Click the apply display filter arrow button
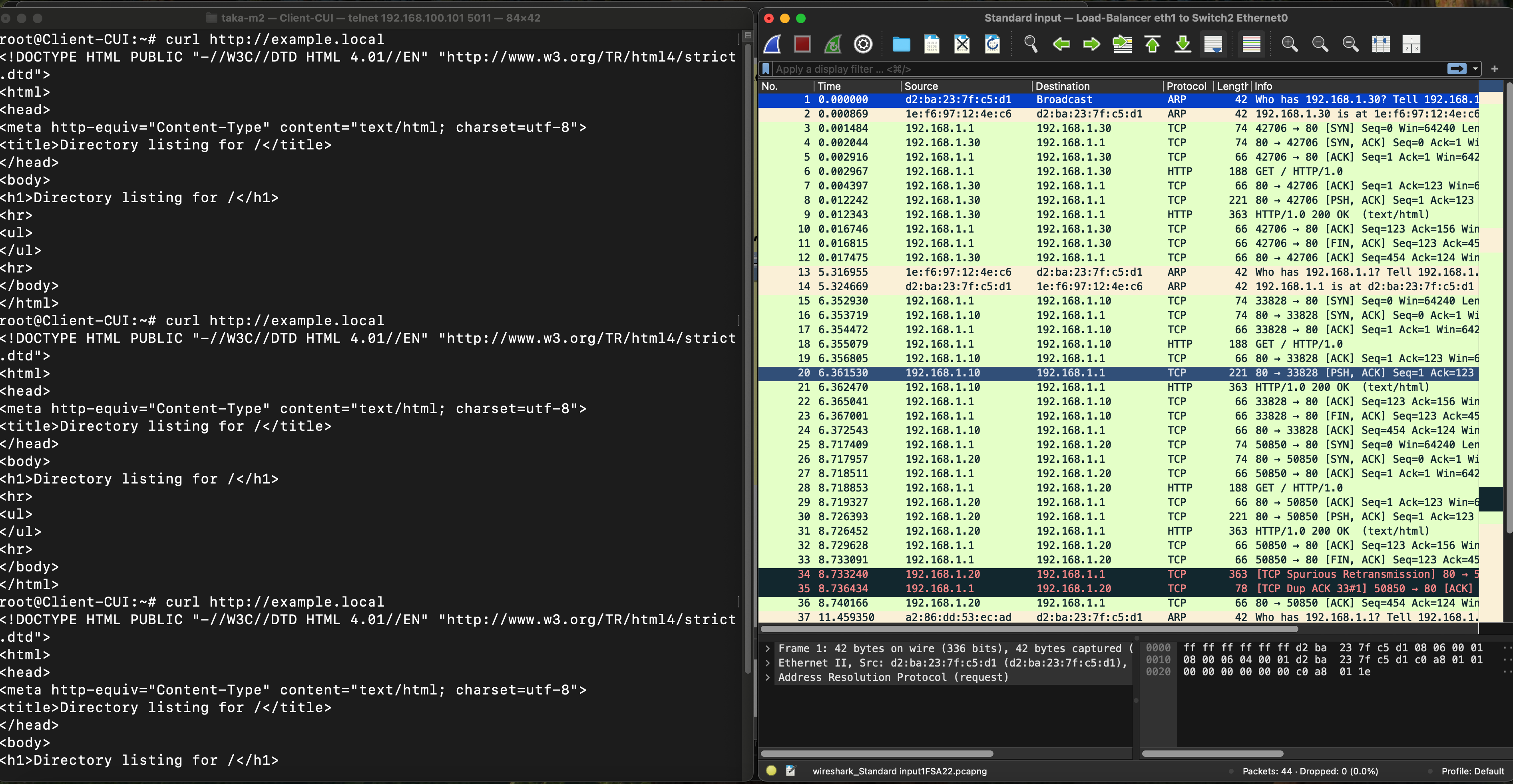 [x=1457, y=69]
